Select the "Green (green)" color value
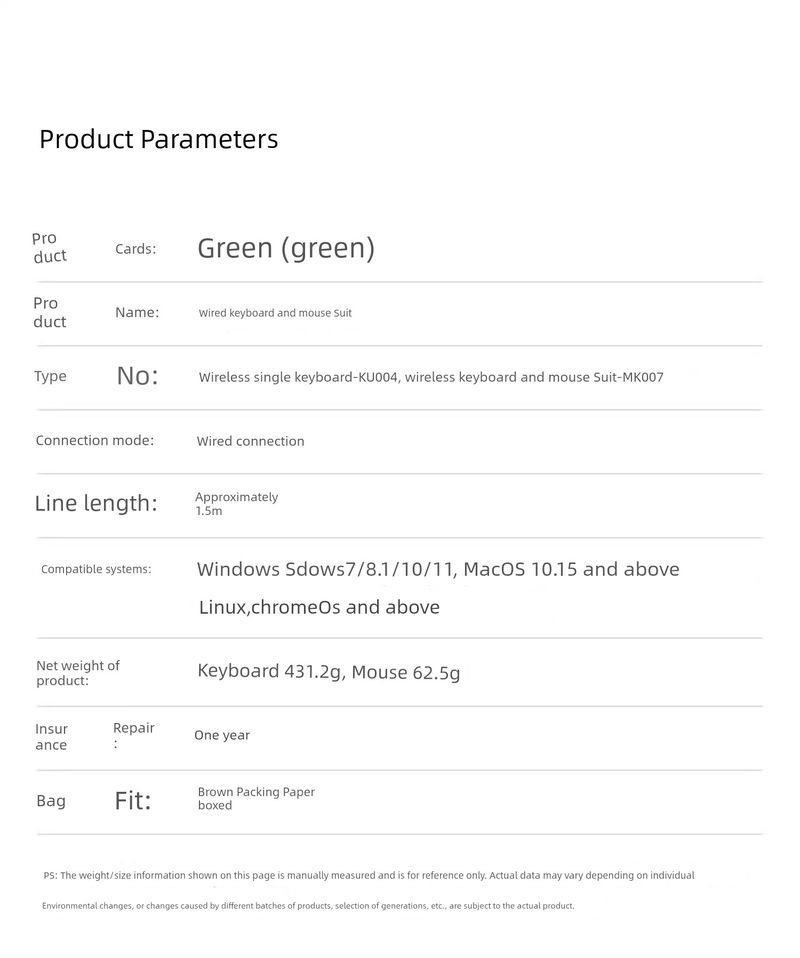 [285, 248]
